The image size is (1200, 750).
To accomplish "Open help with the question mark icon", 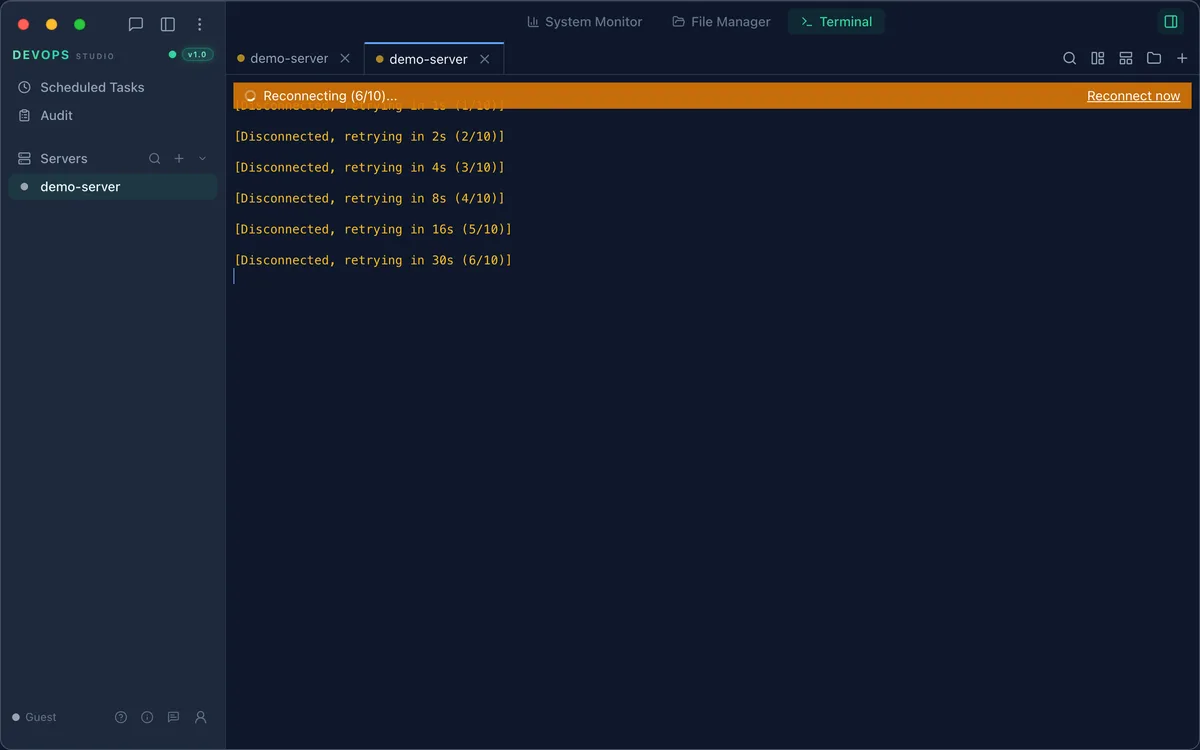I will tap(121, 717).
